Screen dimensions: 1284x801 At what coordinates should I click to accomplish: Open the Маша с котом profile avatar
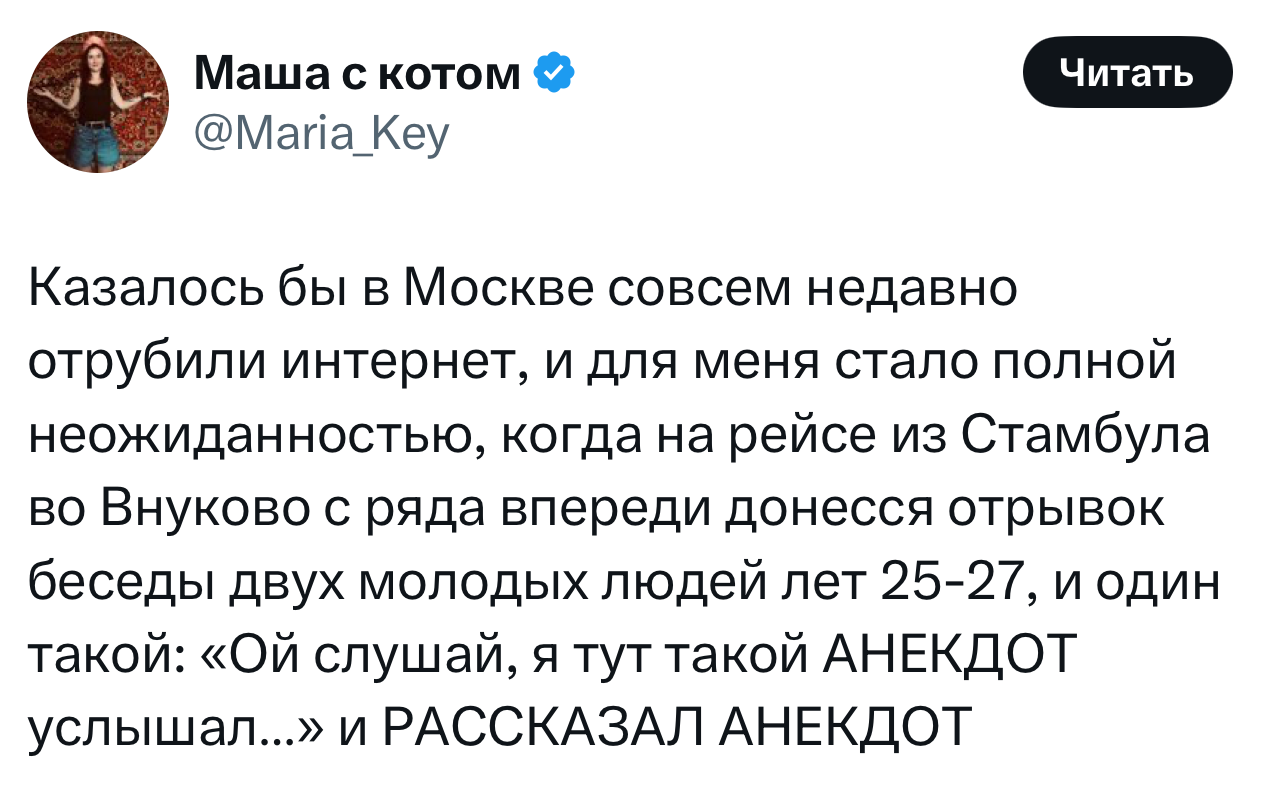point(98,102)
